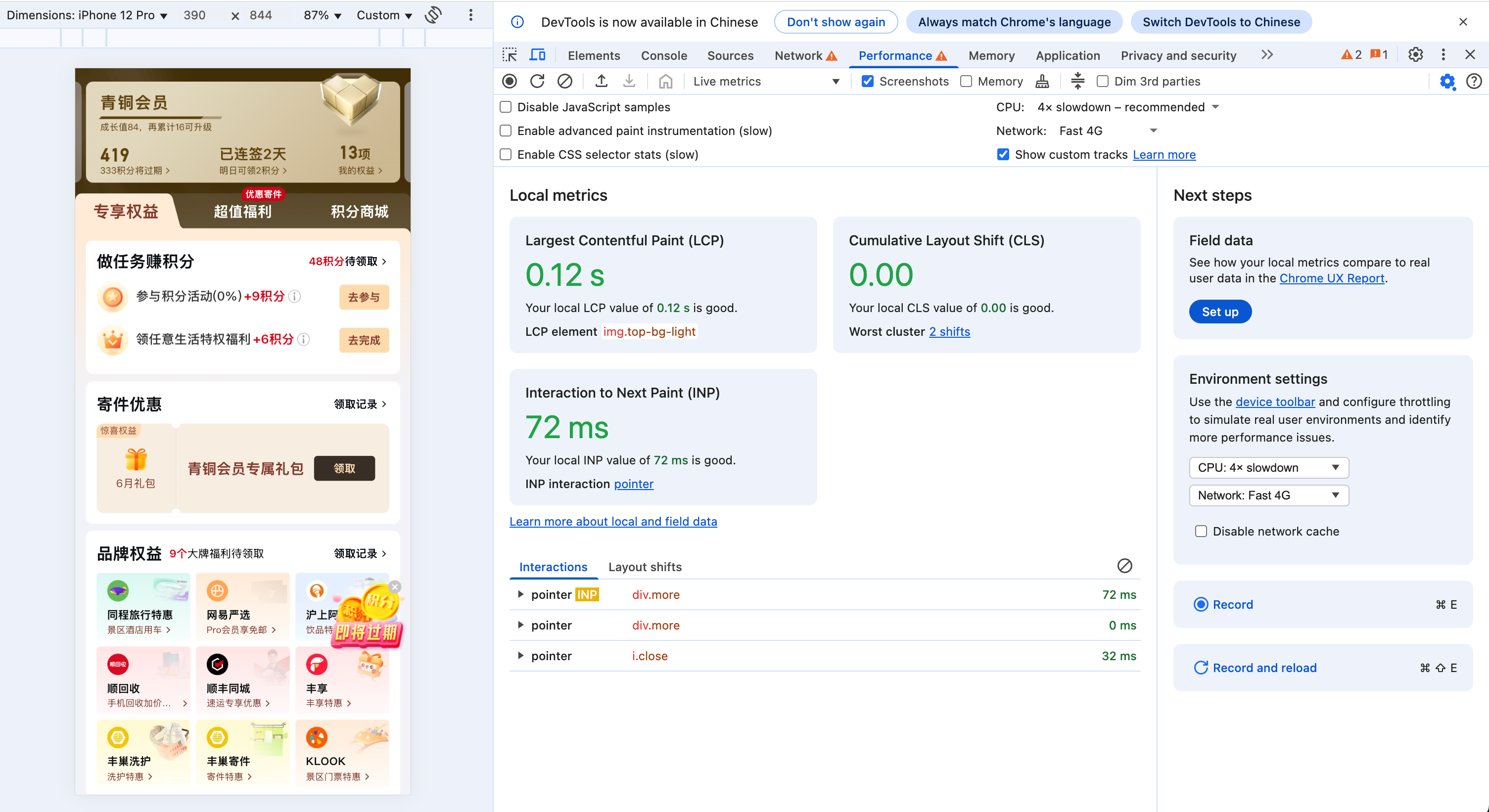Check Disable network cache option
This screenshot has width=1489, height=812.
(x=1201, y=531)
